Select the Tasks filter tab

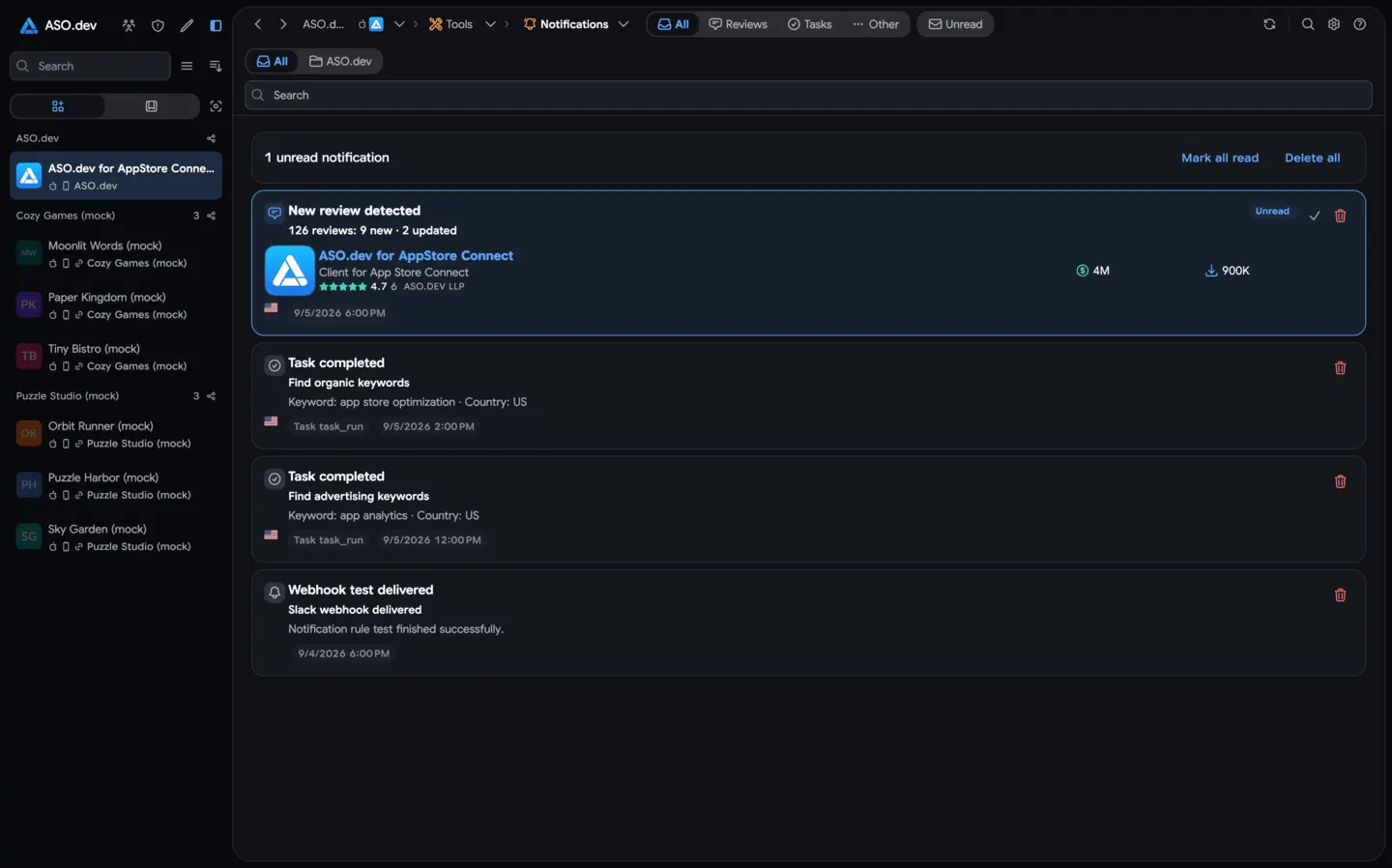809,24
